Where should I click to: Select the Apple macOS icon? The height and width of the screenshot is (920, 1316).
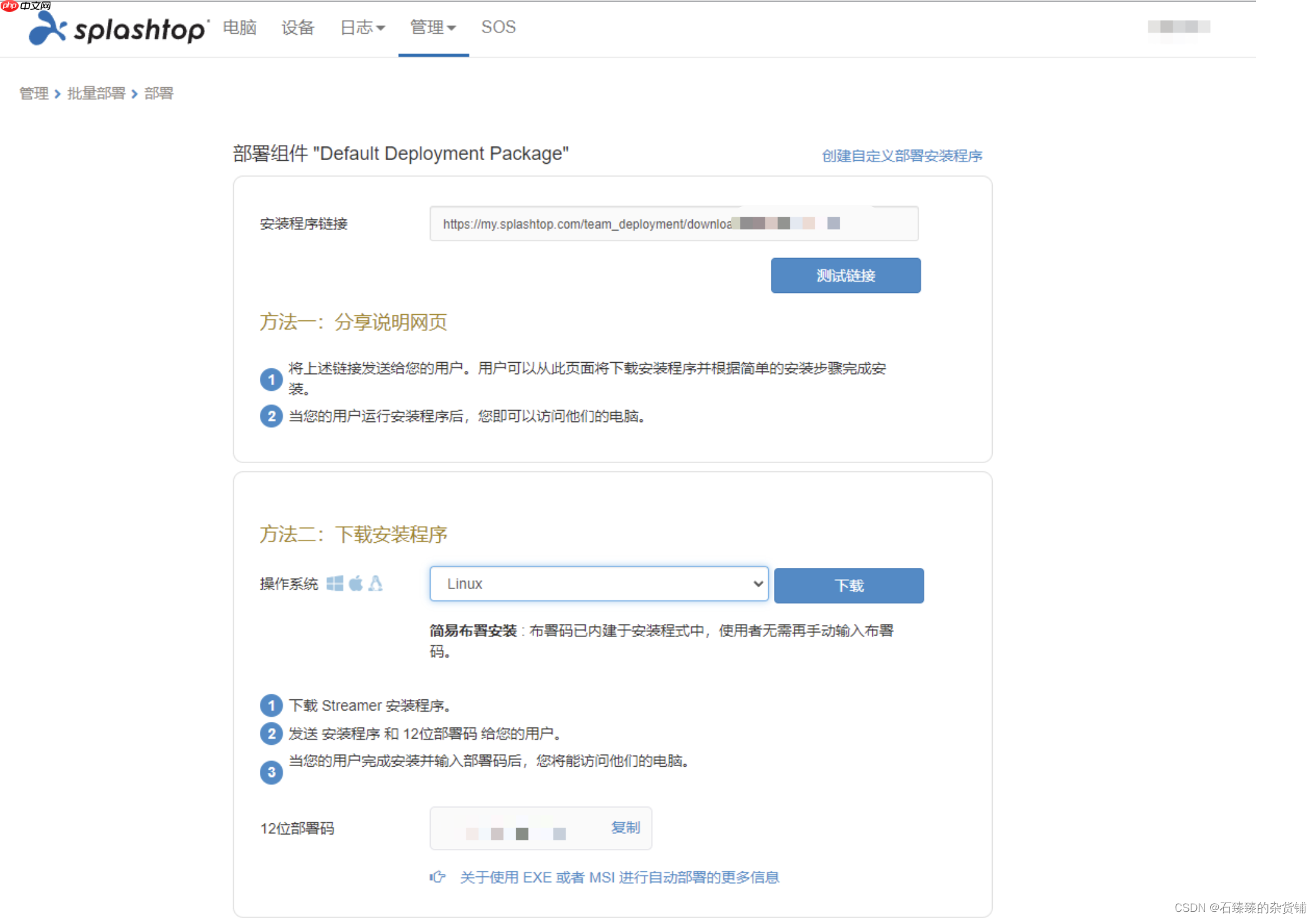point(355,584)
